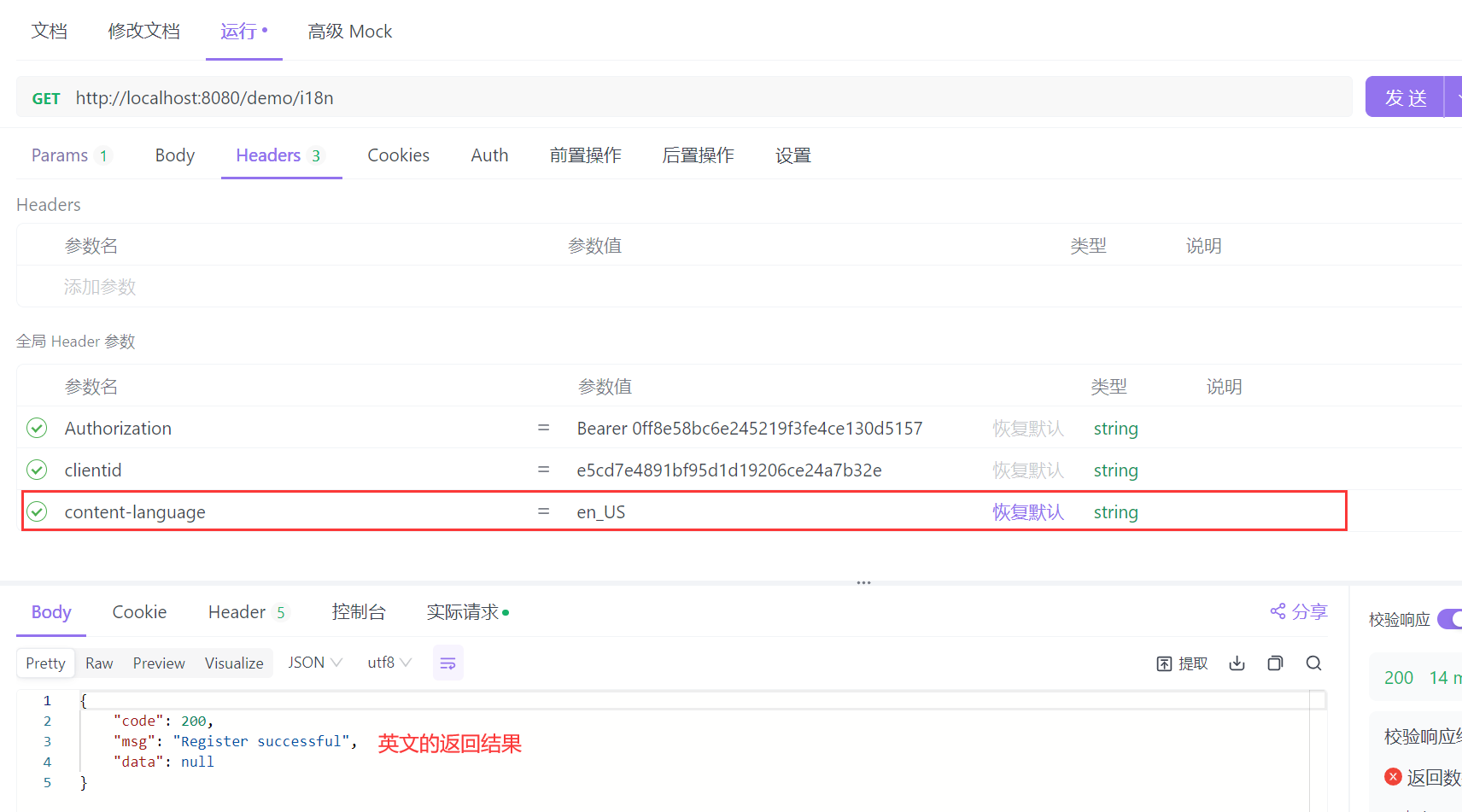The image size is (1462, 812).
Task: Copy response body with the copy icon
Action: pyautogui.click(x=1275, y=663)
